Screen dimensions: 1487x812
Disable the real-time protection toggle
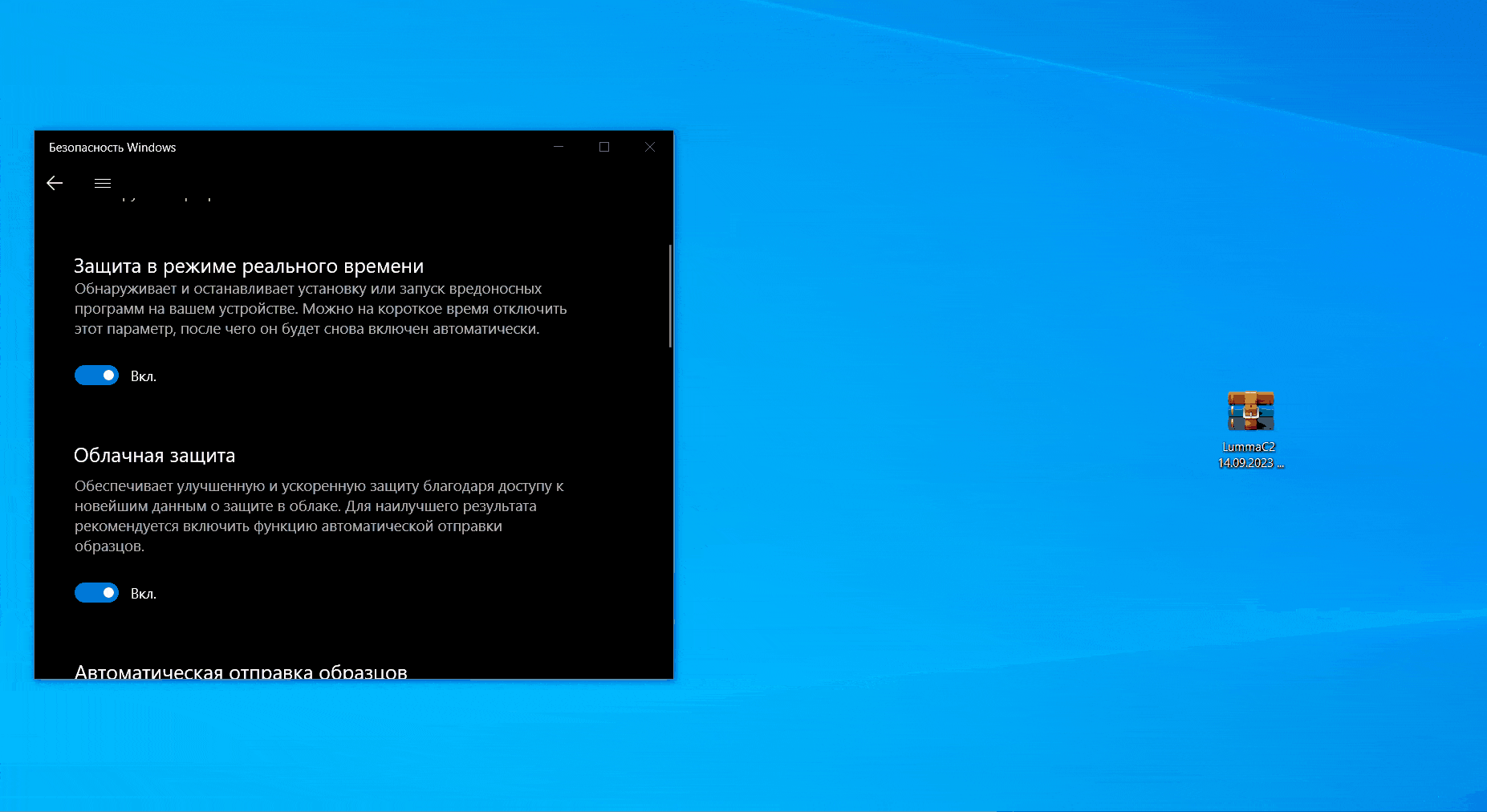(x=96, y=376)
